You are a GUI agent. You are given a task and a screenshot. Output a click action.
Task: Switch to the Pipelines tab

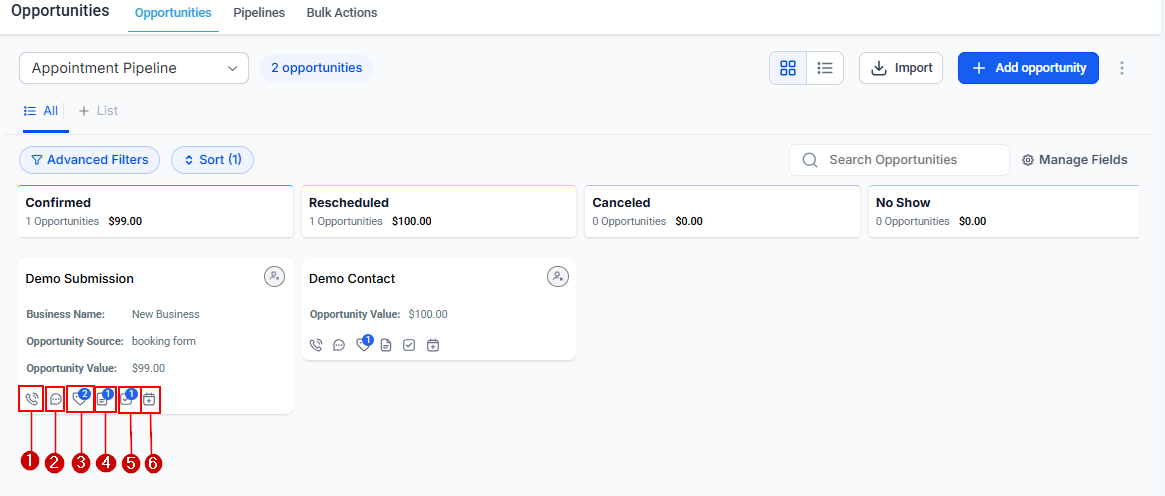259,13
